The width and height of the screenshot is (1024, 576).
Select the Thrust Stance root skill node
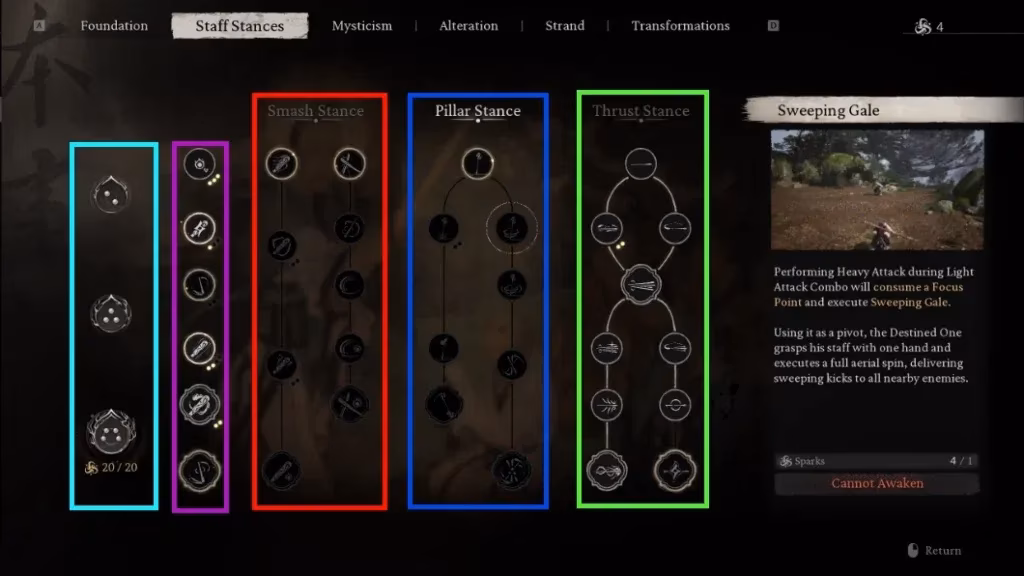pyautogui.click(x=640, y=165)
